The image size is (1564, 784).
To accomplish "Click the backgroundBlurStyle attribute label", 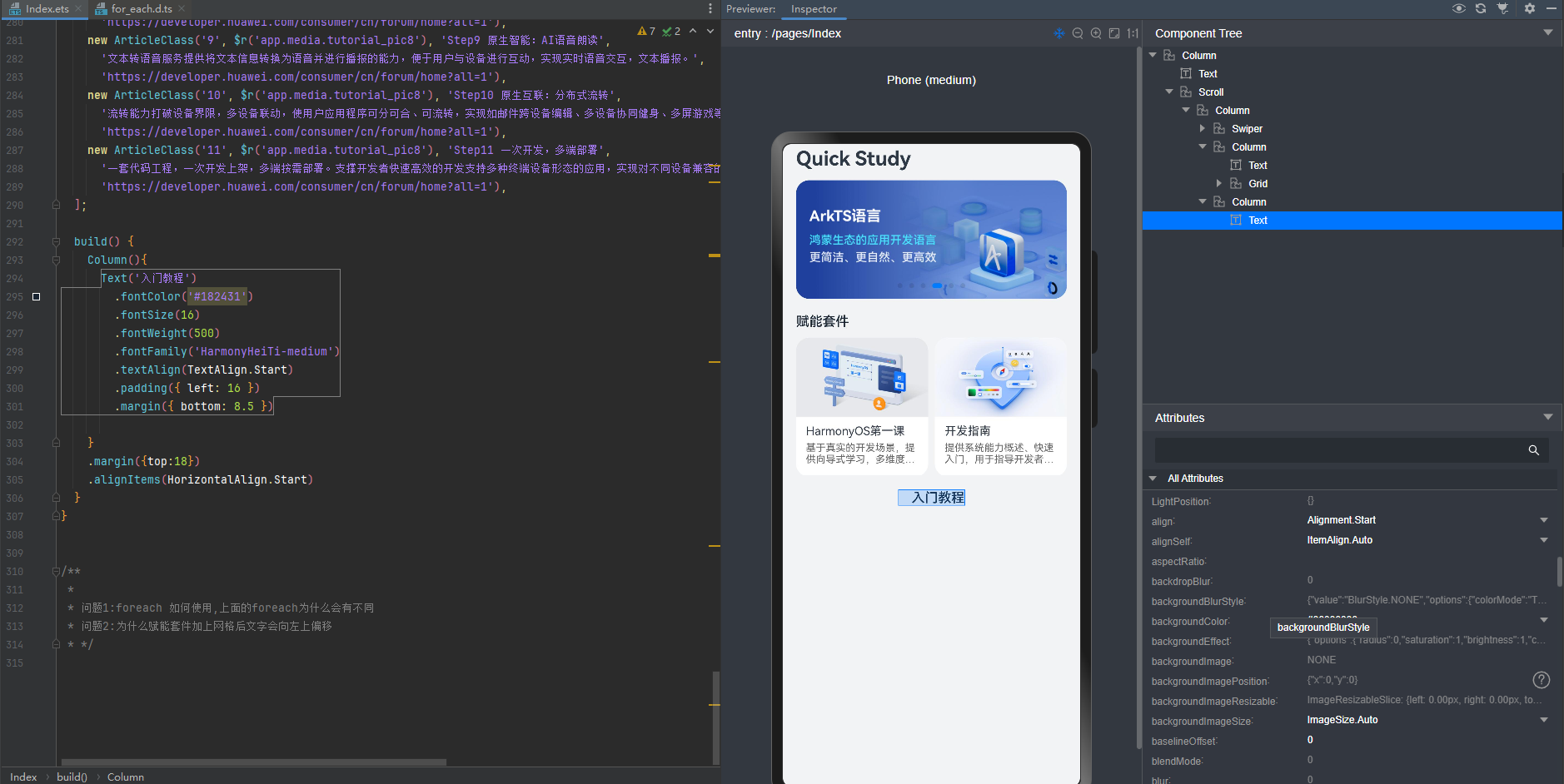I will (x=1198, y=602).
